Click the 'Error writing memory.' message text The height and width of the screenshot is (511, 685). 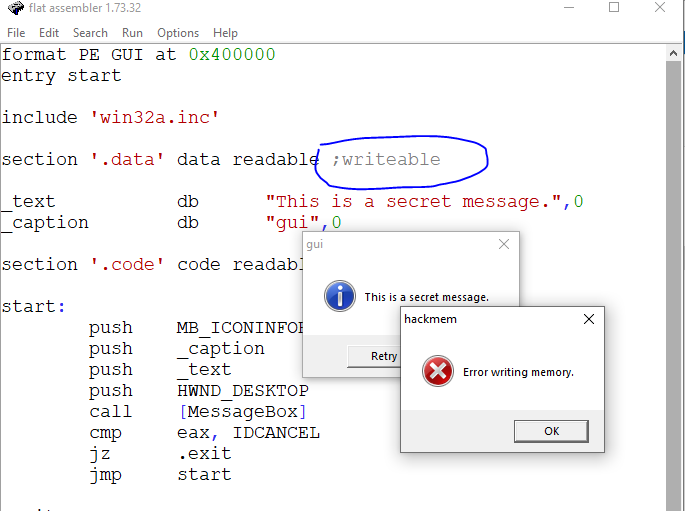click(518, 372)
